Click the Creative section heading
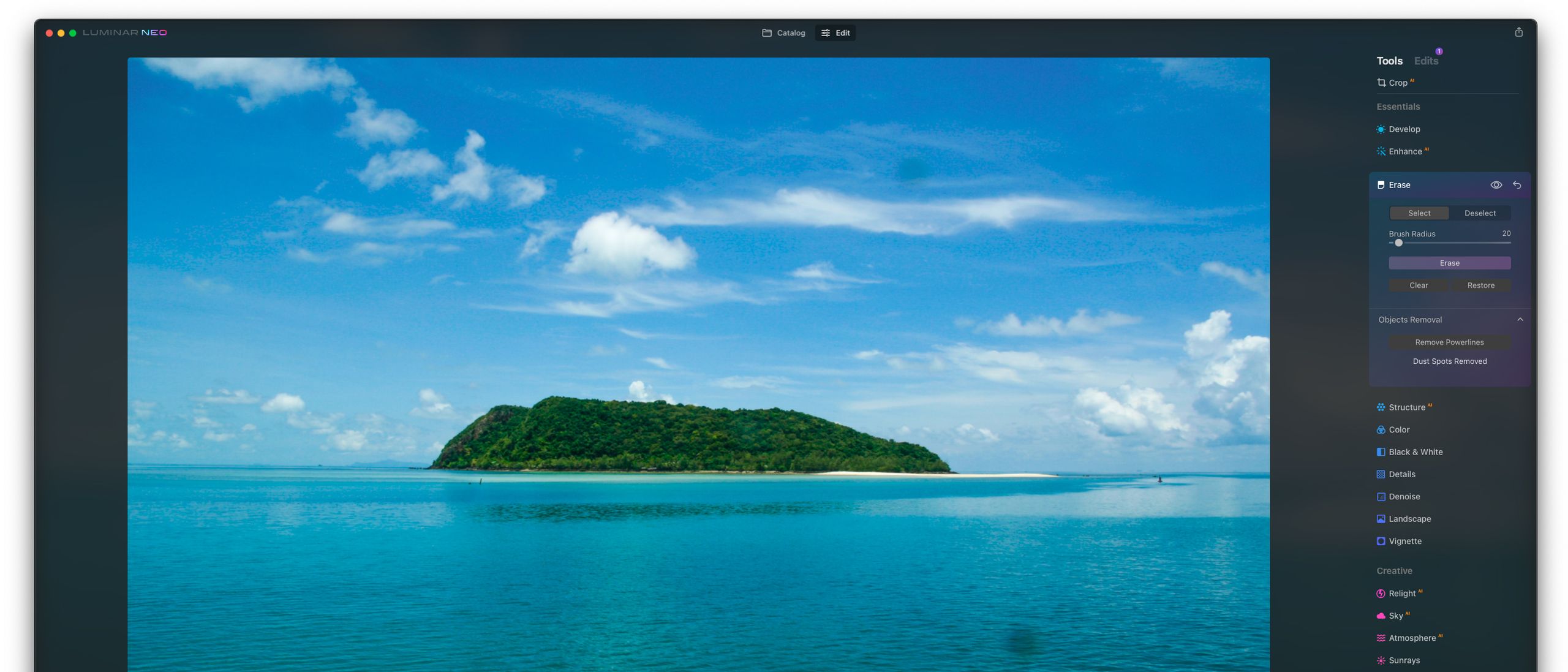 pyautogui.click(x=1395, y=571)
